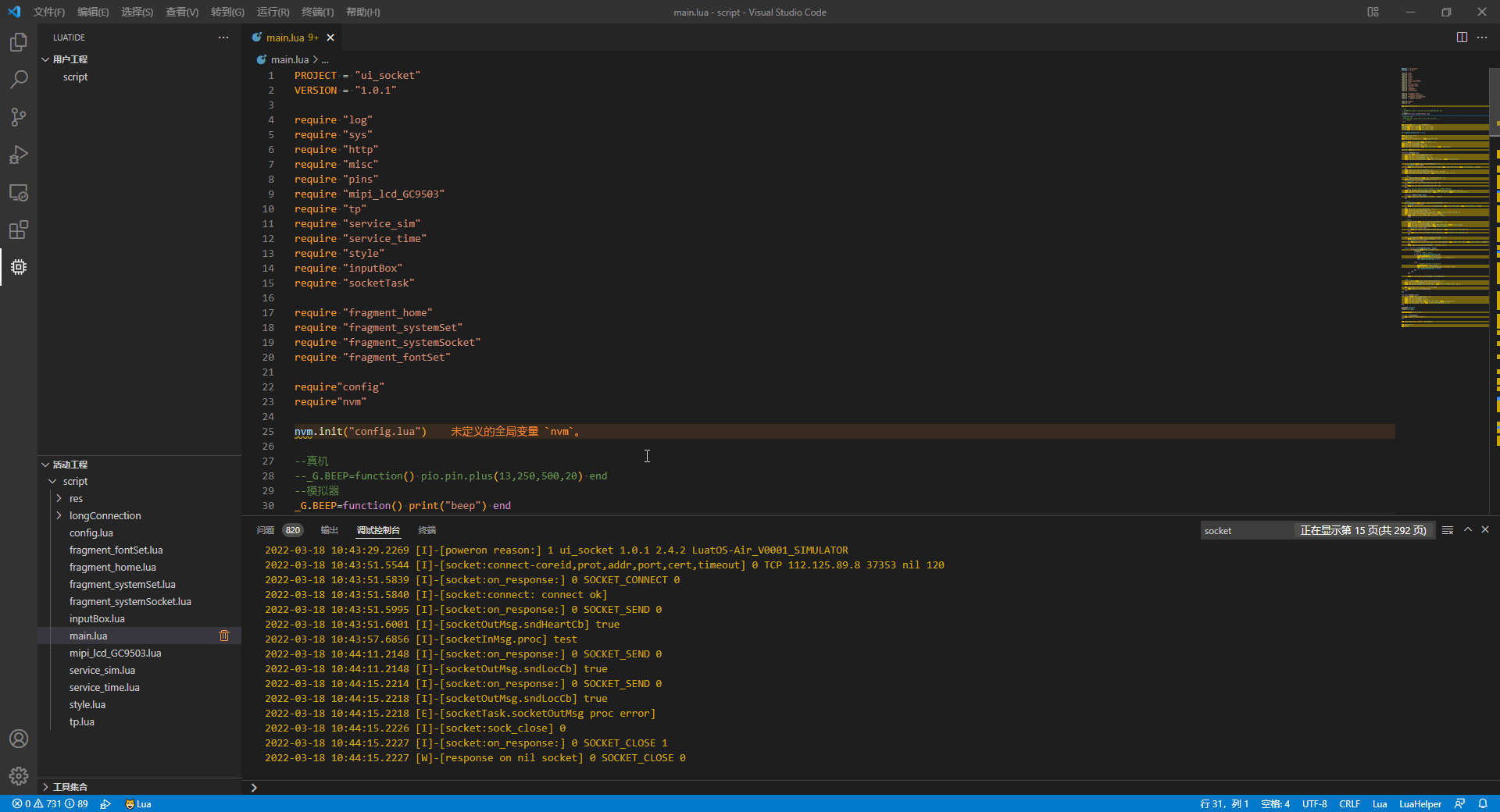
Task: Open mipi_lcd_GC9503.lua file
Action: point(115,653)
